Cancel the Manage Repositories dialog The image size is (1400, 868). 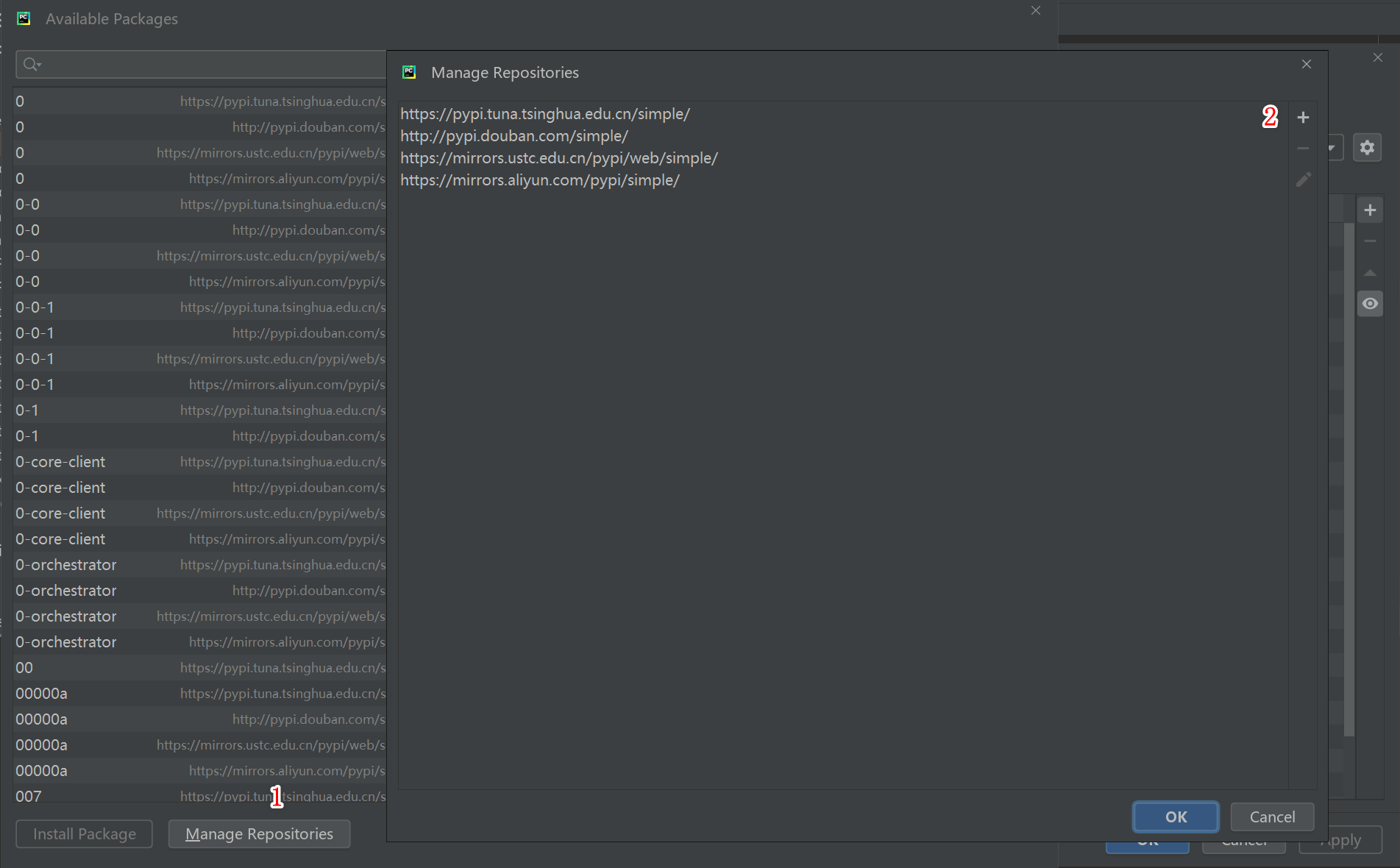click(1272, 817)
